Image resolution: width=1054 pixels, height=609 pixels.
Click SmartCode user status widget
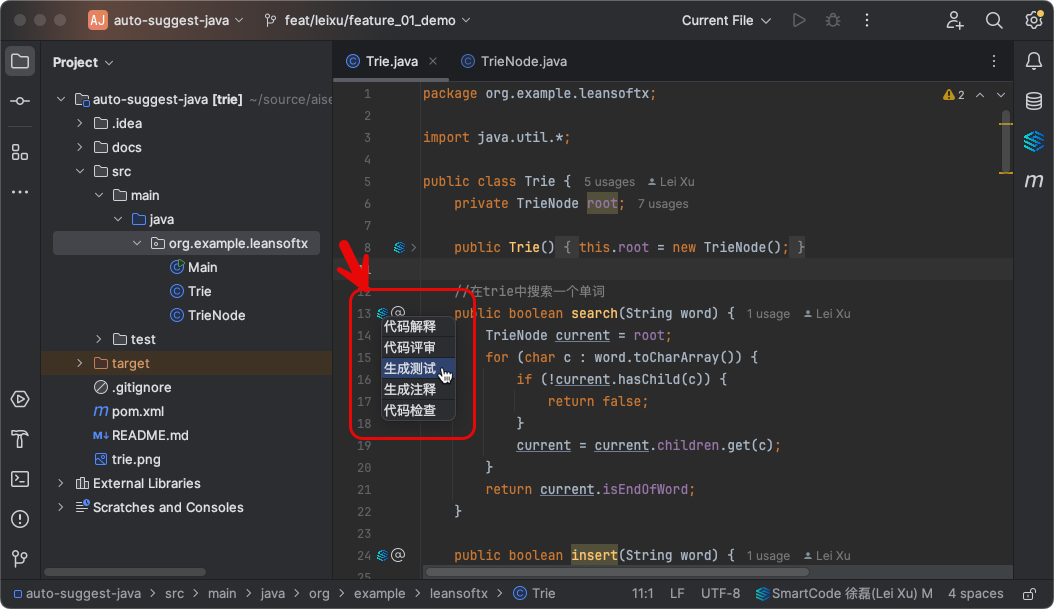click(x=844, y=594)
